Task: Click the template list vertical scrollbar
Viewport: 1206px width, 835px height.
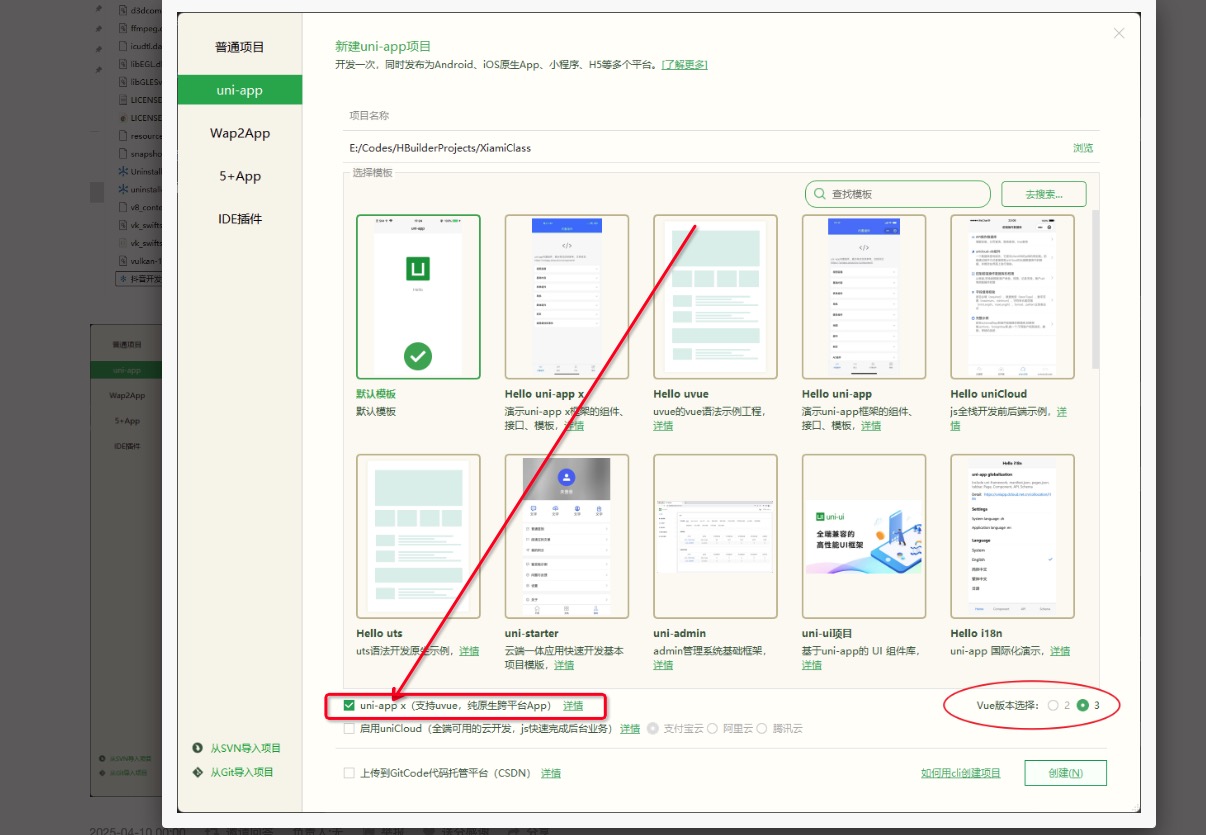Action: point(1096,290)
